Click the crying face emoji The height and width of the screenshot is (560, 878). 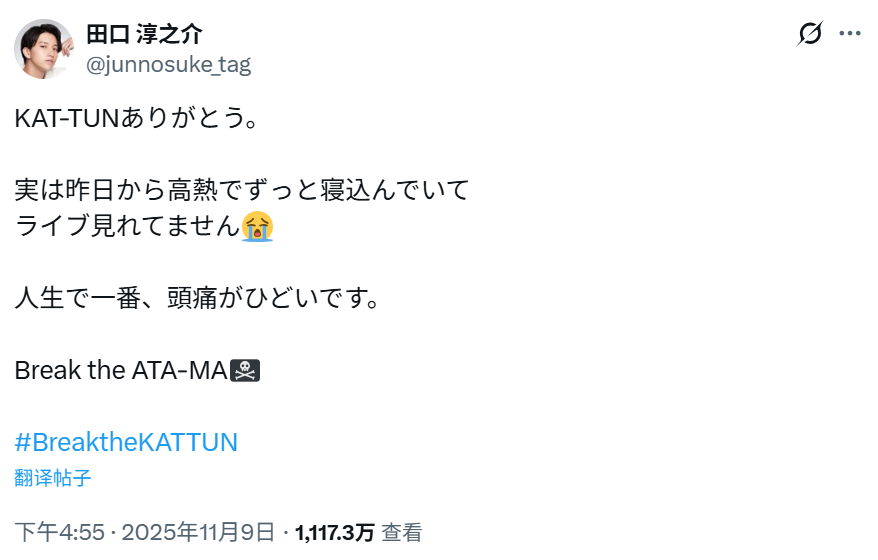point(258,226)
